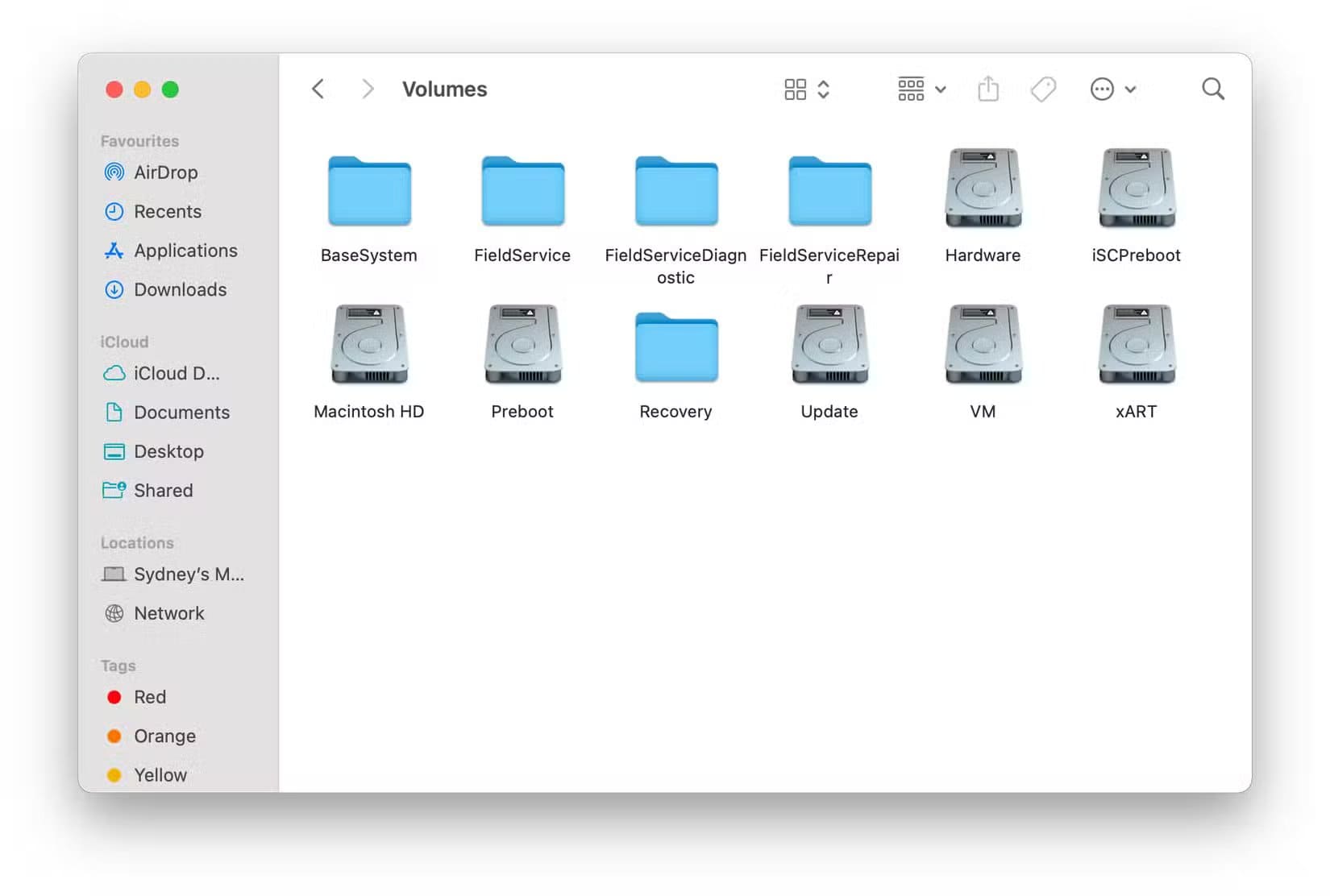Open iCloud Drive in sidebar
This screenshot has height=896, width=1330.
point(176,373)
